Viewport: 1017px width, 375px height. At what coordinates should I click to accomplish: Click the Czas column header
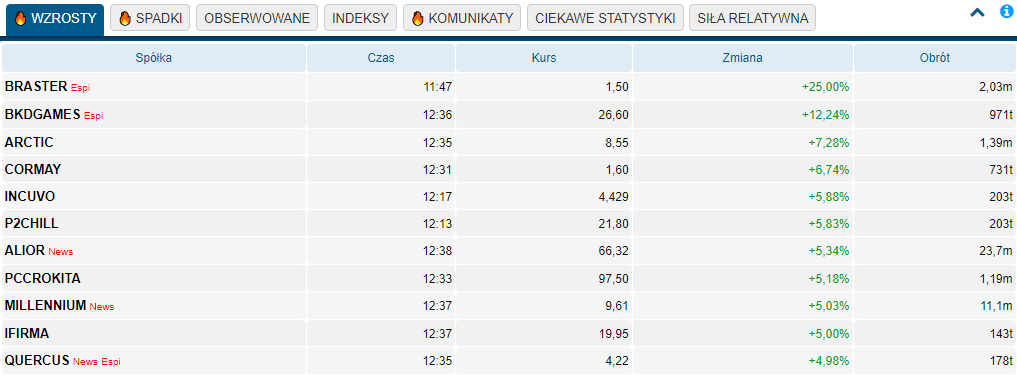[x=381, y=58]
